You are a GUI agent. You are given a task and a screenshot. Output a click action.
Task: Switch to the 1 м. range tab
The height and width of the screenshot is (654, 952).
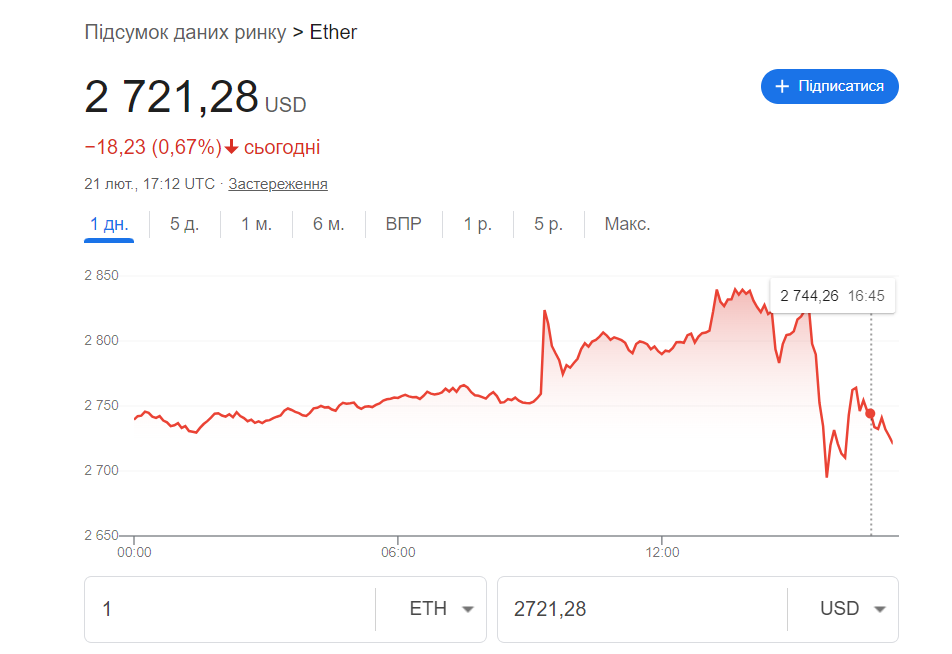click(x=256, y=224)
